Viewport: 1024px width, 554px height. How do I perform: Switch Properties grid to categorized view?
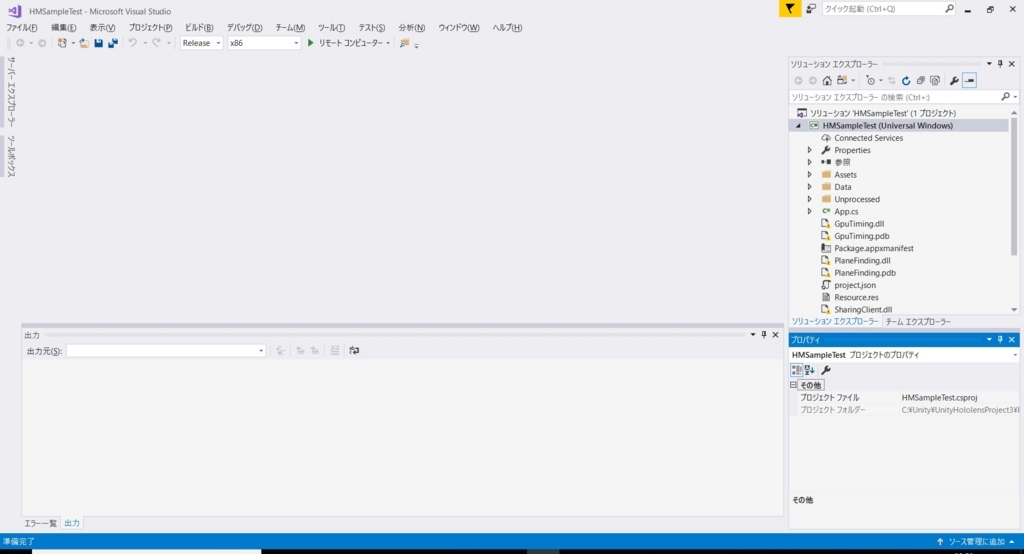(x=796, y=370)
